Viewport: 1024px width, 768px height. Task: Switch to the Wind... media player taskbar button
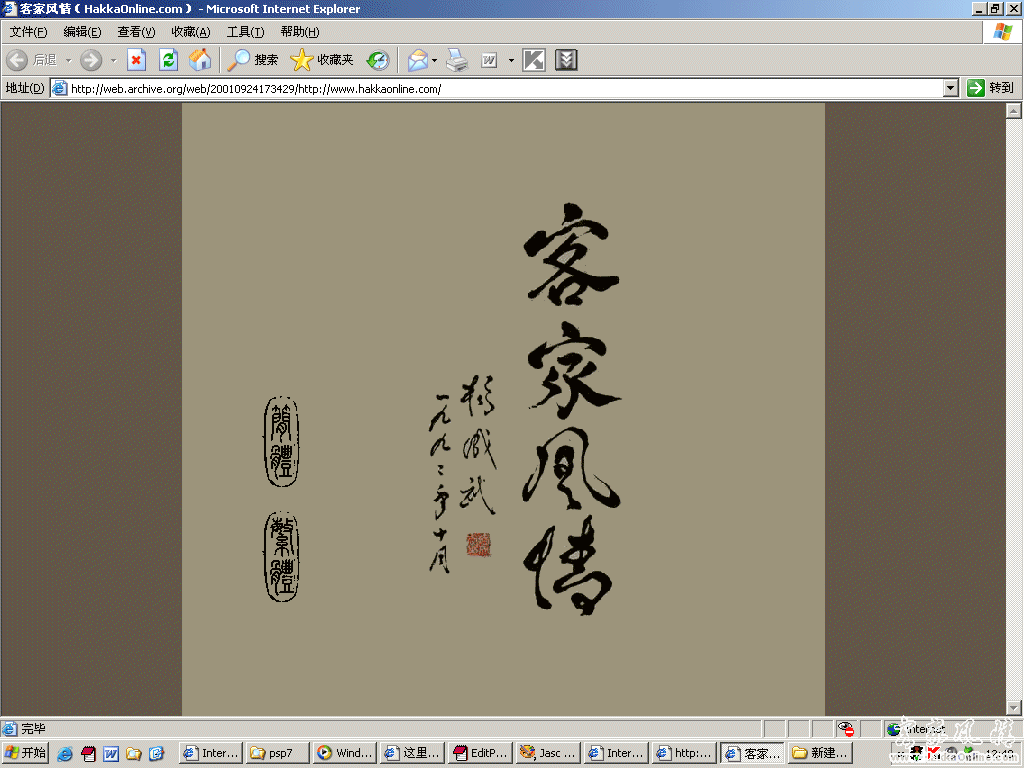345,753
